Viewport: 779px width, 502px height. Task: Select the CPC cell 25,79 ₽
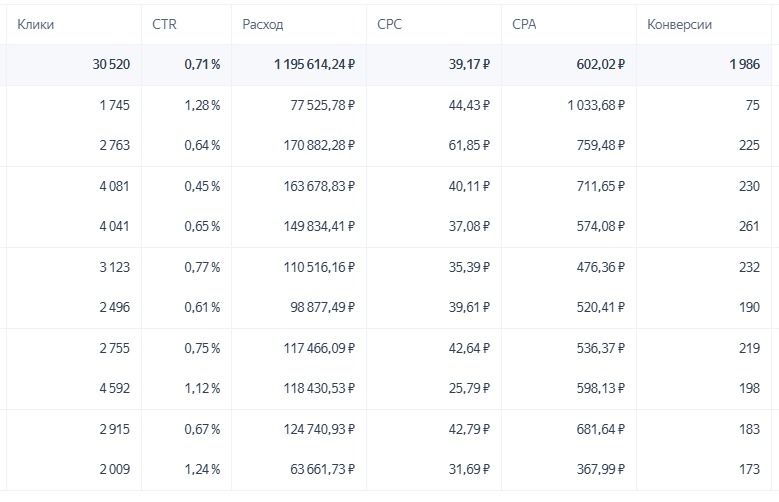click(469, 388)
